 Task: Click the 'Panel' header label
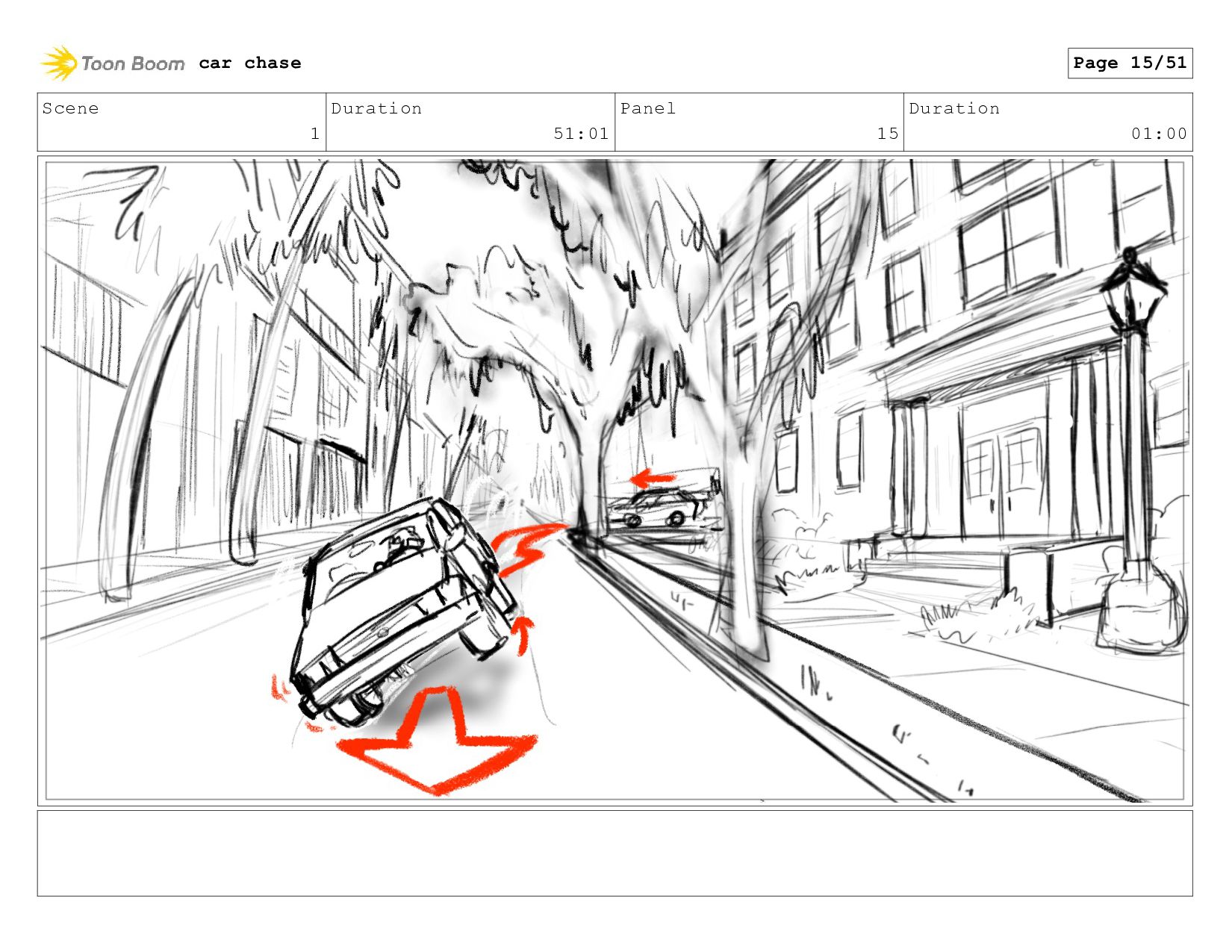[x=648, y=108]
